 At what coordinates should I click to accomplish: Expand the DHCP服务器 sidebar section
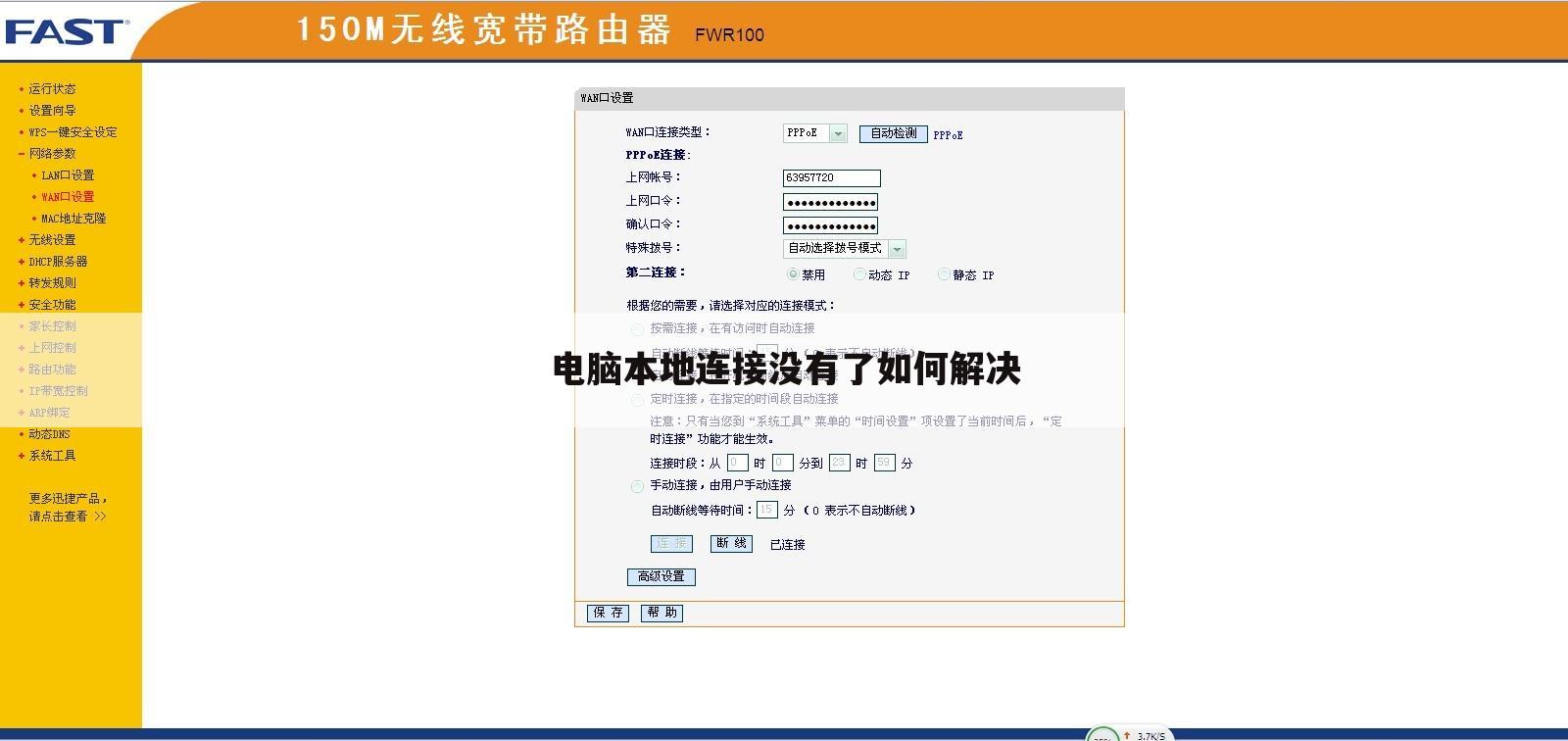click(58, 261)
